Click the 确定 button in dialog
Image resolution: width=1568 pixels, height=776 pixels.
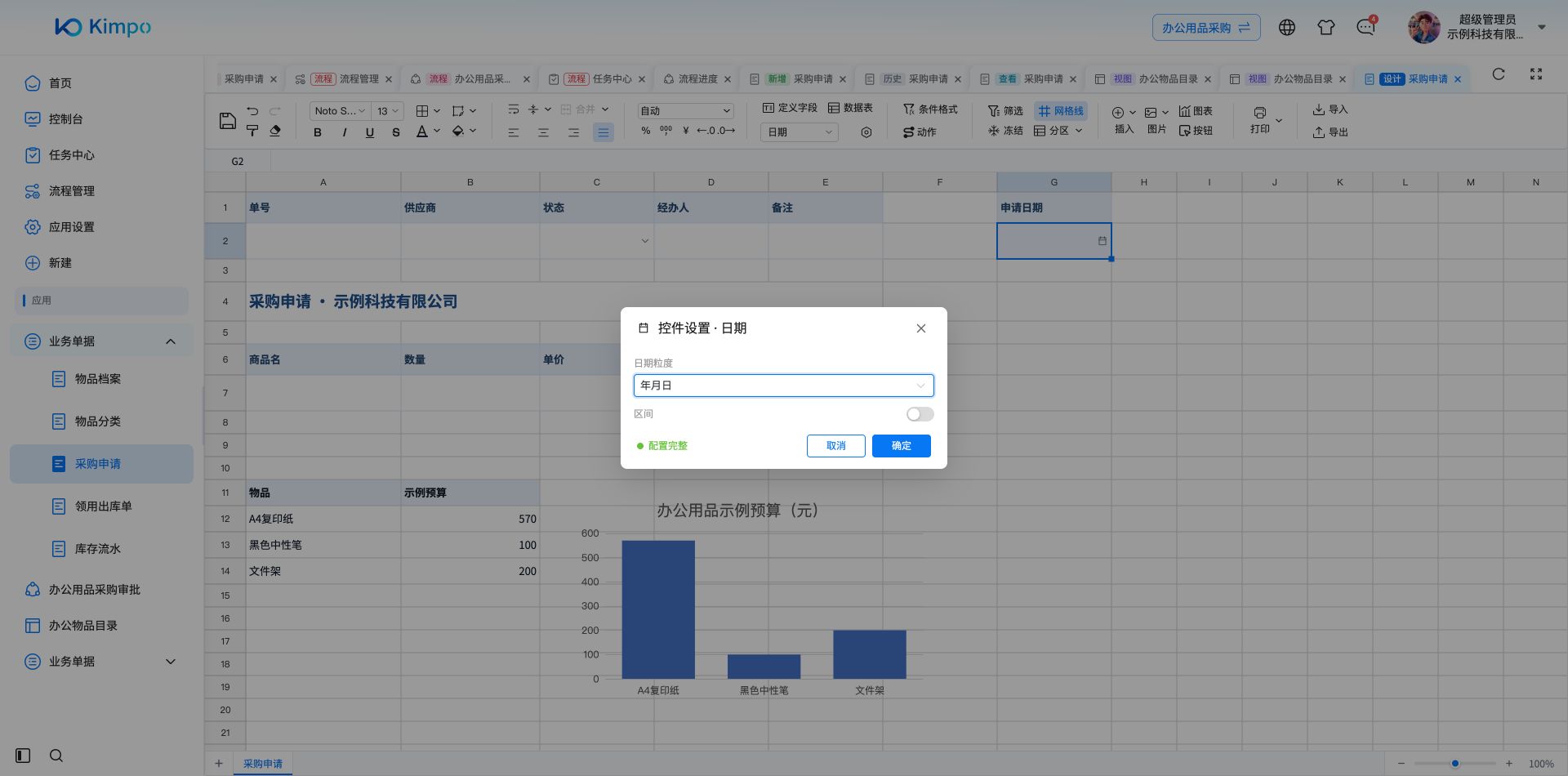tap(902, 446)
